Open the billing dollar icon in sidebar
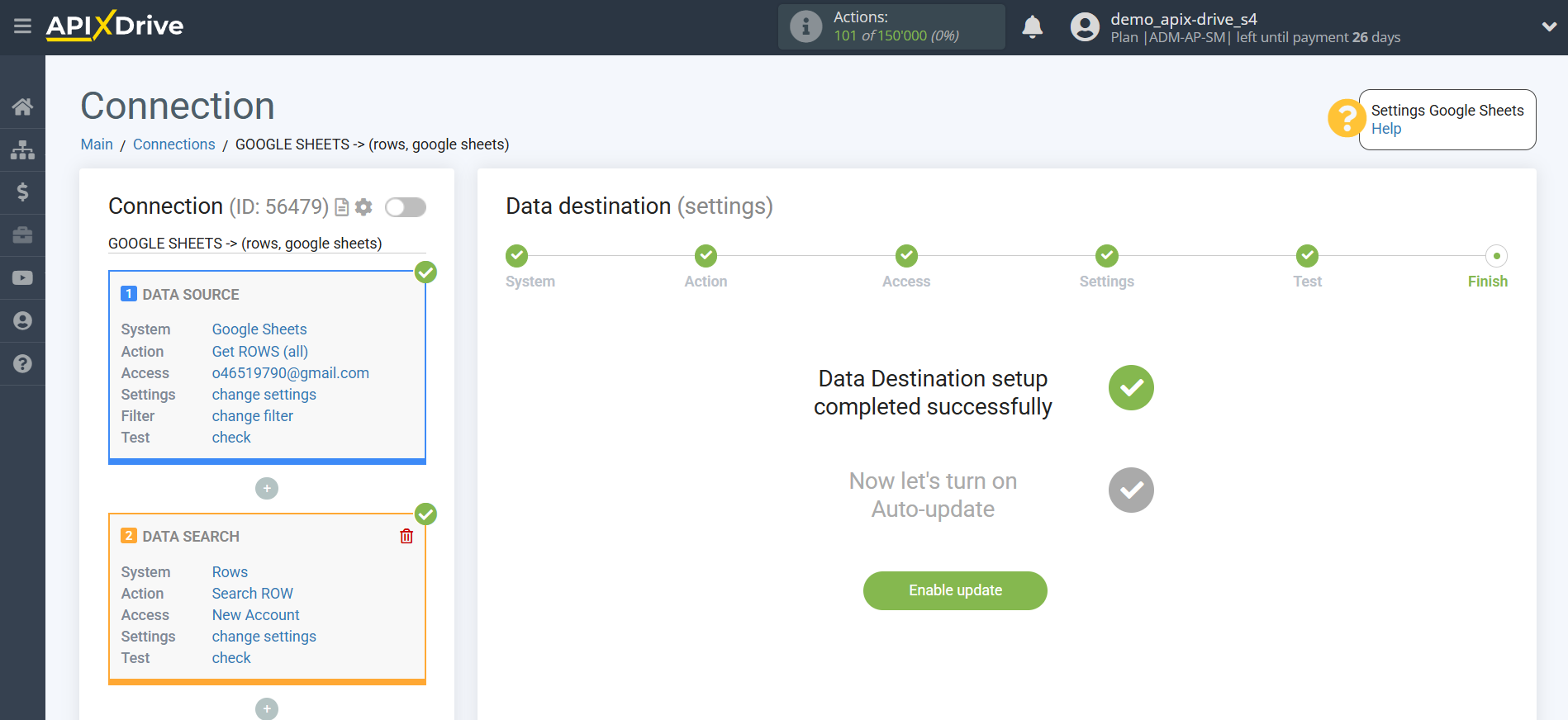This screenshot has height=720, width=1568. point(22,192)
